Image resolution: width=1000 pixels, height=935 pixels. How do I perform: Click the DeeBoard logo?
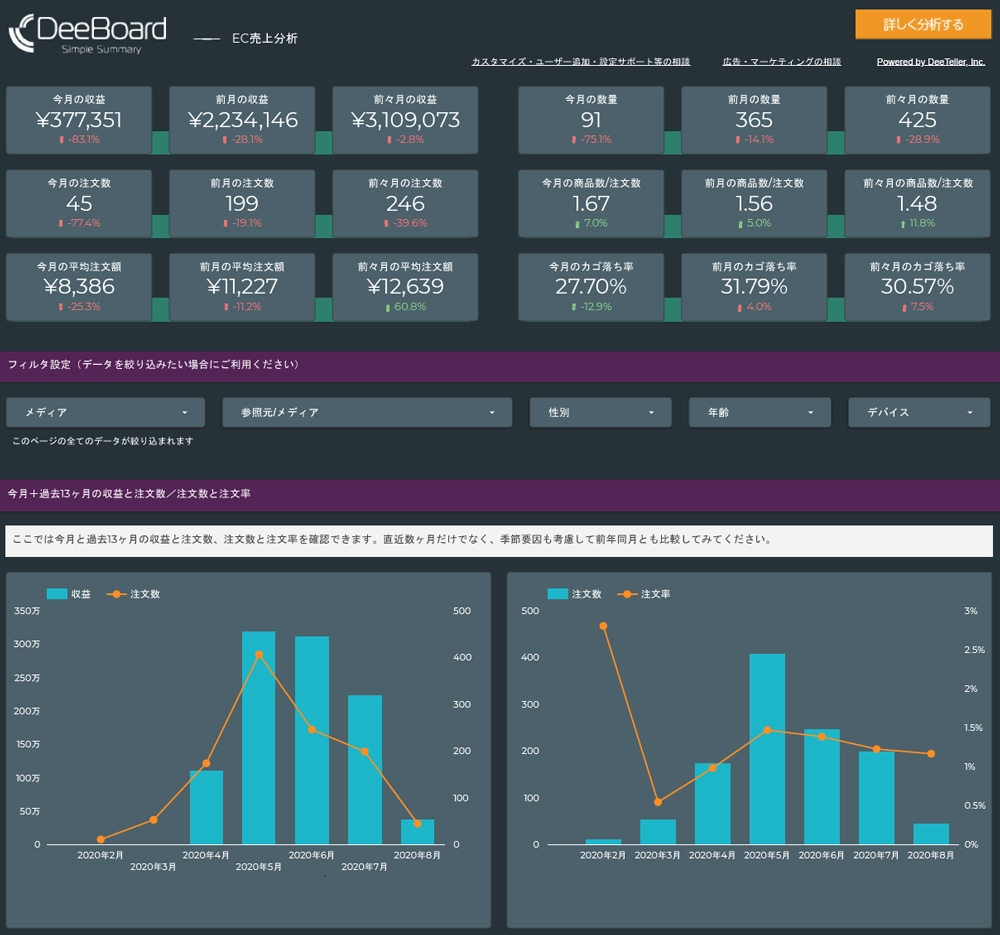(x=87, y=34)
